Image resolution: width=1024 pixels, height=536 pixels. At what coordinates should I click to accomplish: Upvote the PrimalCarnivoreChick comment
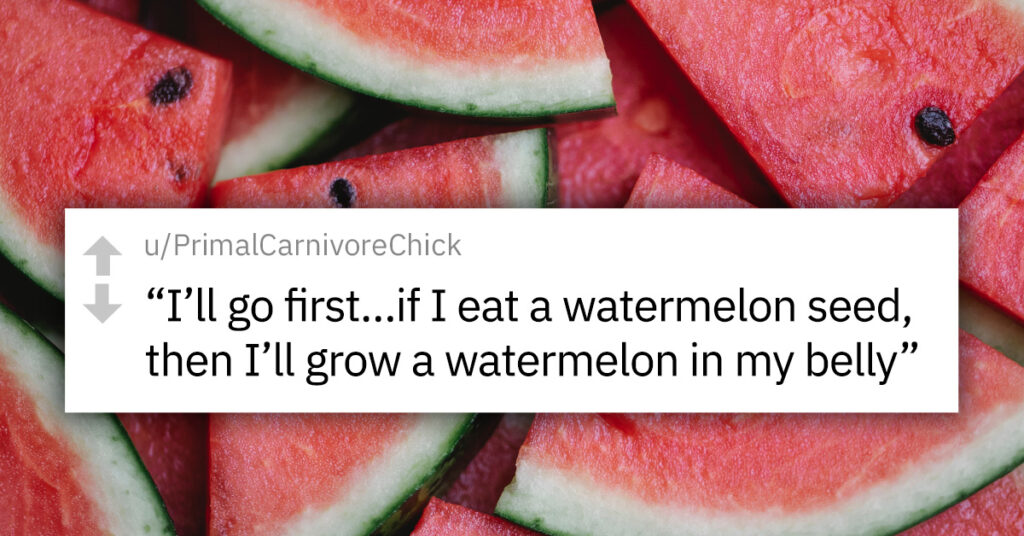click(x=103, y=255)
